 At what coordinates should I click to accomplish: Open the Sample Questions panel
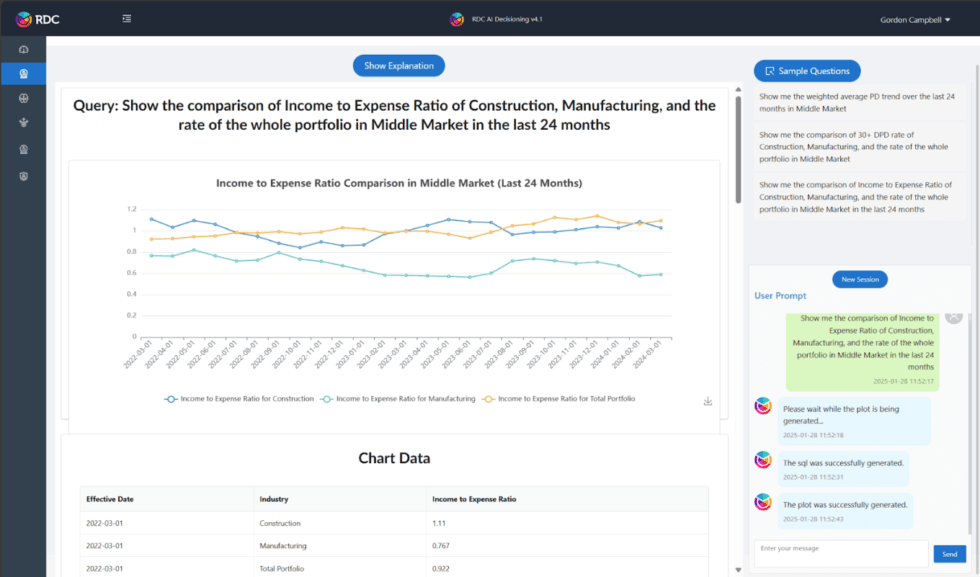pos(806,70)
